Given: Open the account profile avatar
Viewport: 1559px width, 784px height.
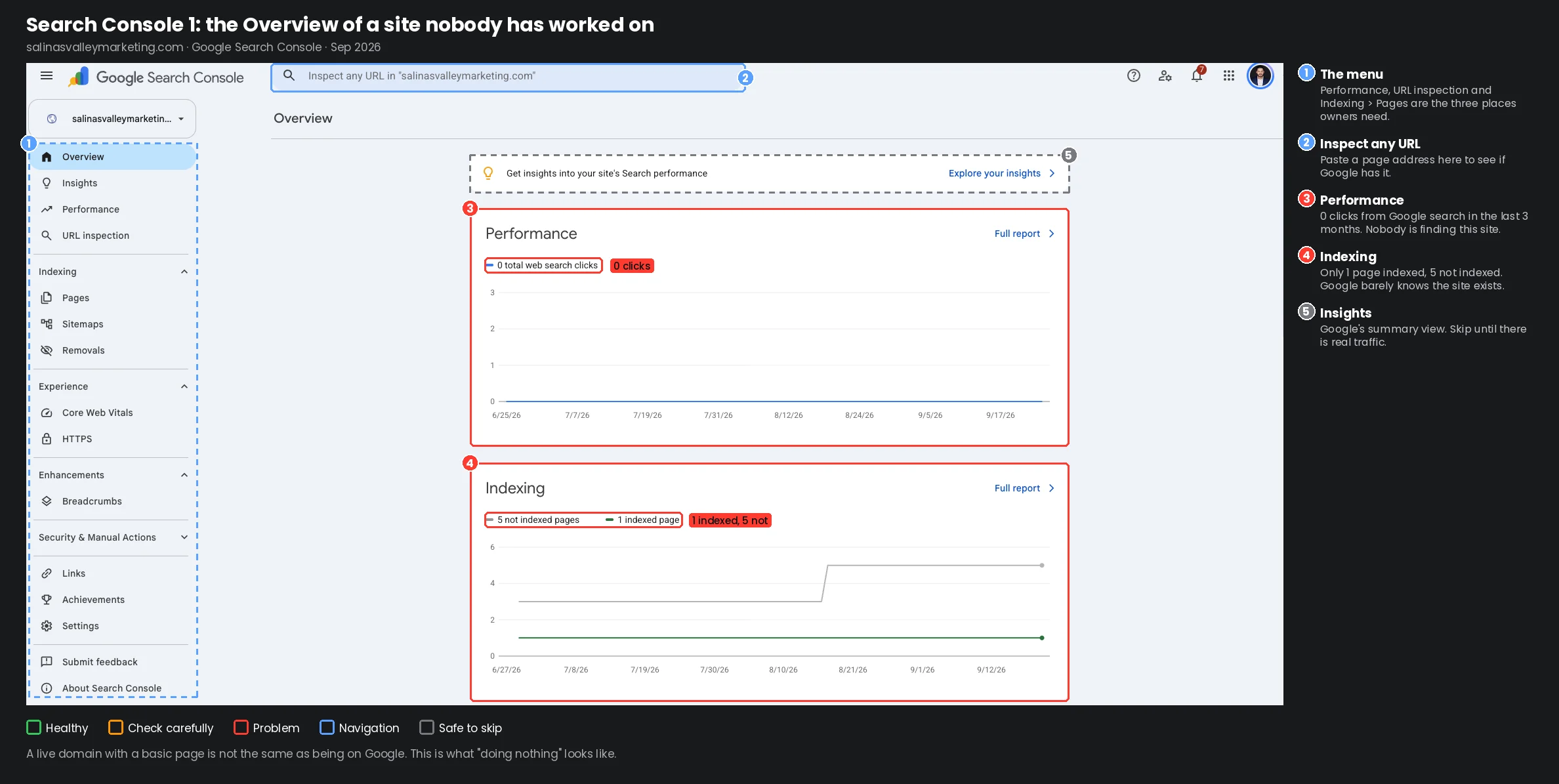Looking at the screenshot, I should click(x=1260, y=76).
